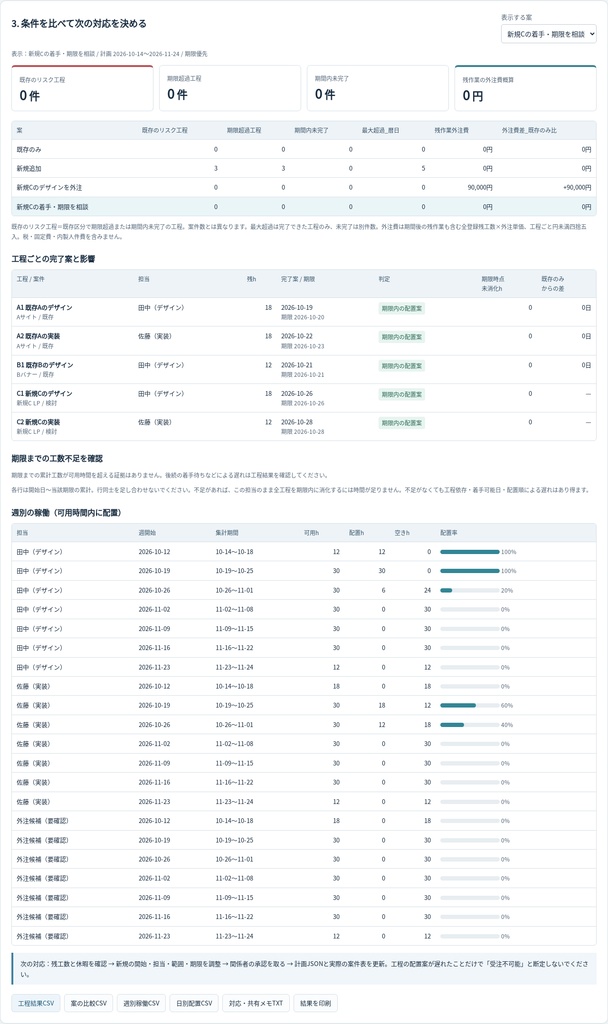Click the A2 既存Aの実装 row title
608x1024 pixels.
(38, 336)
